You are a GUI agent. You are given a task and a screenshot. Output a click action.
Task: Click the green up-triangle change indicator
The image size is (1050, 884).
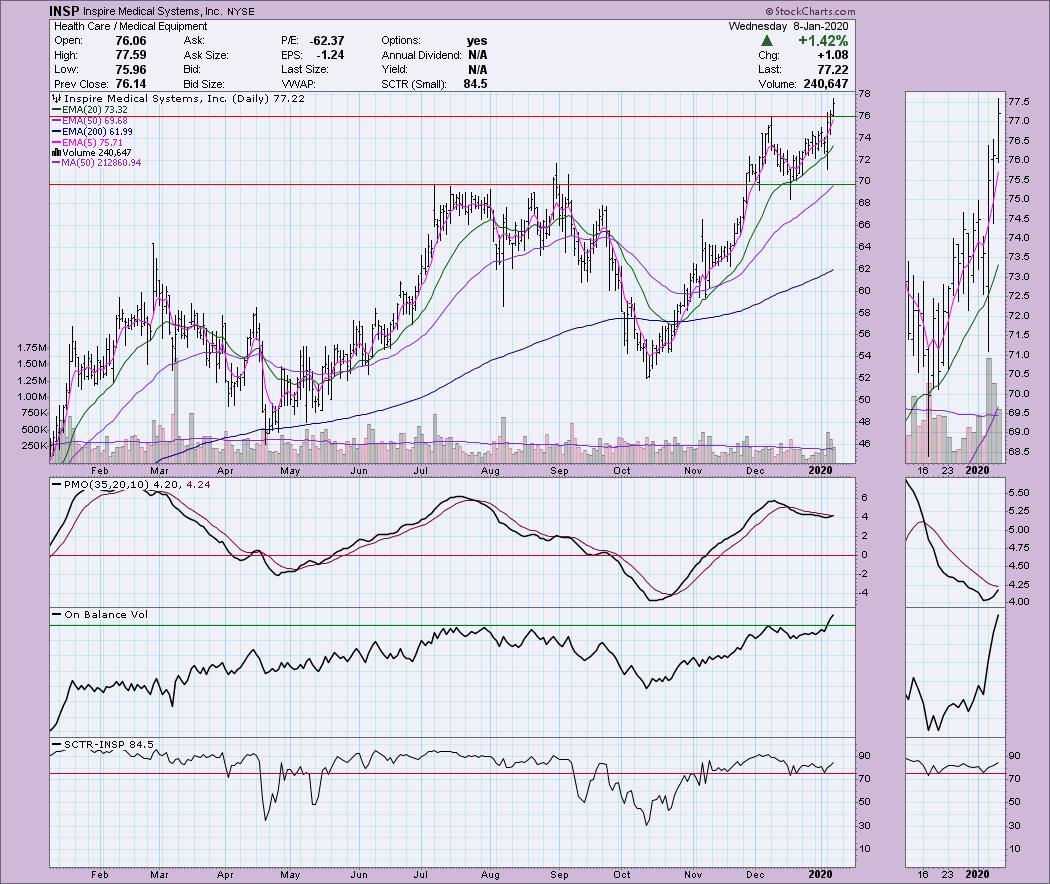(x=767, y=41)
